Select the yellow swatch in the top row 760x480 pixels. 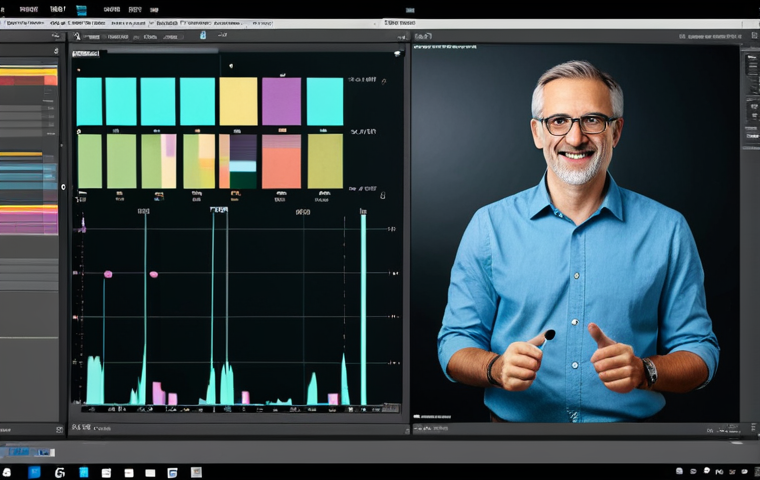pos(238,101)
